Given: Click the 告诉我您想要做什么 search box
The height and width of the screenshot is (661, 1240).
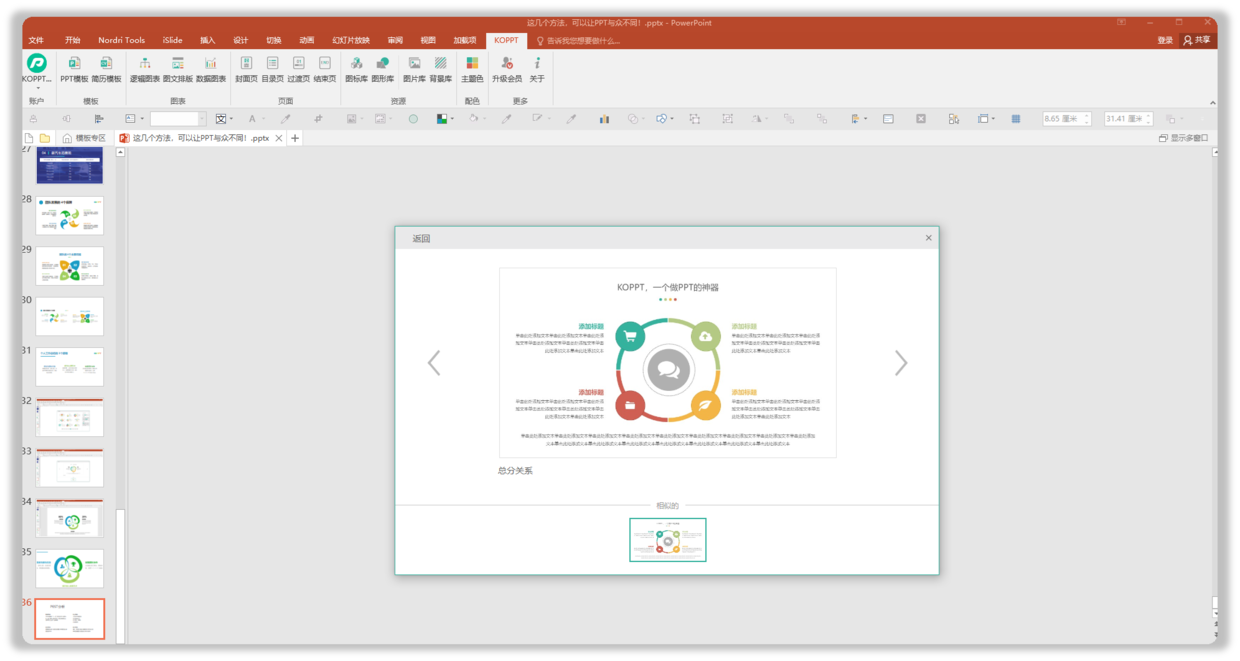Looking at the screenshot, I should point(579,40).
